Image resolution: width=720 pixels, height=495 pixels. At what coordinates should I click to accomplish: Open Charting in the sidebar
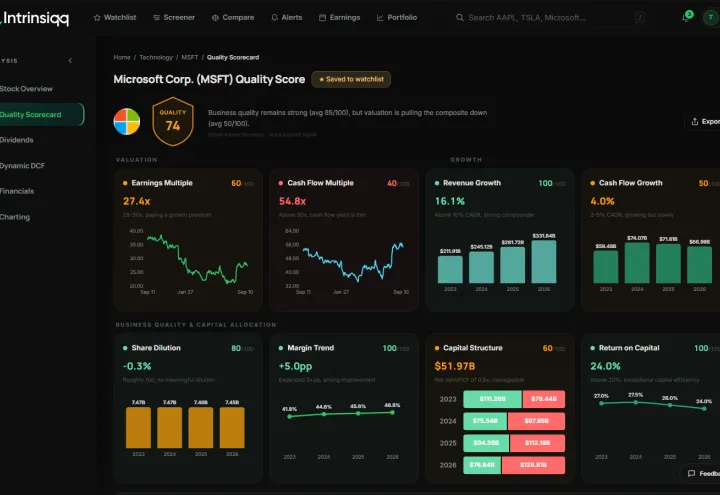(15, 217)
